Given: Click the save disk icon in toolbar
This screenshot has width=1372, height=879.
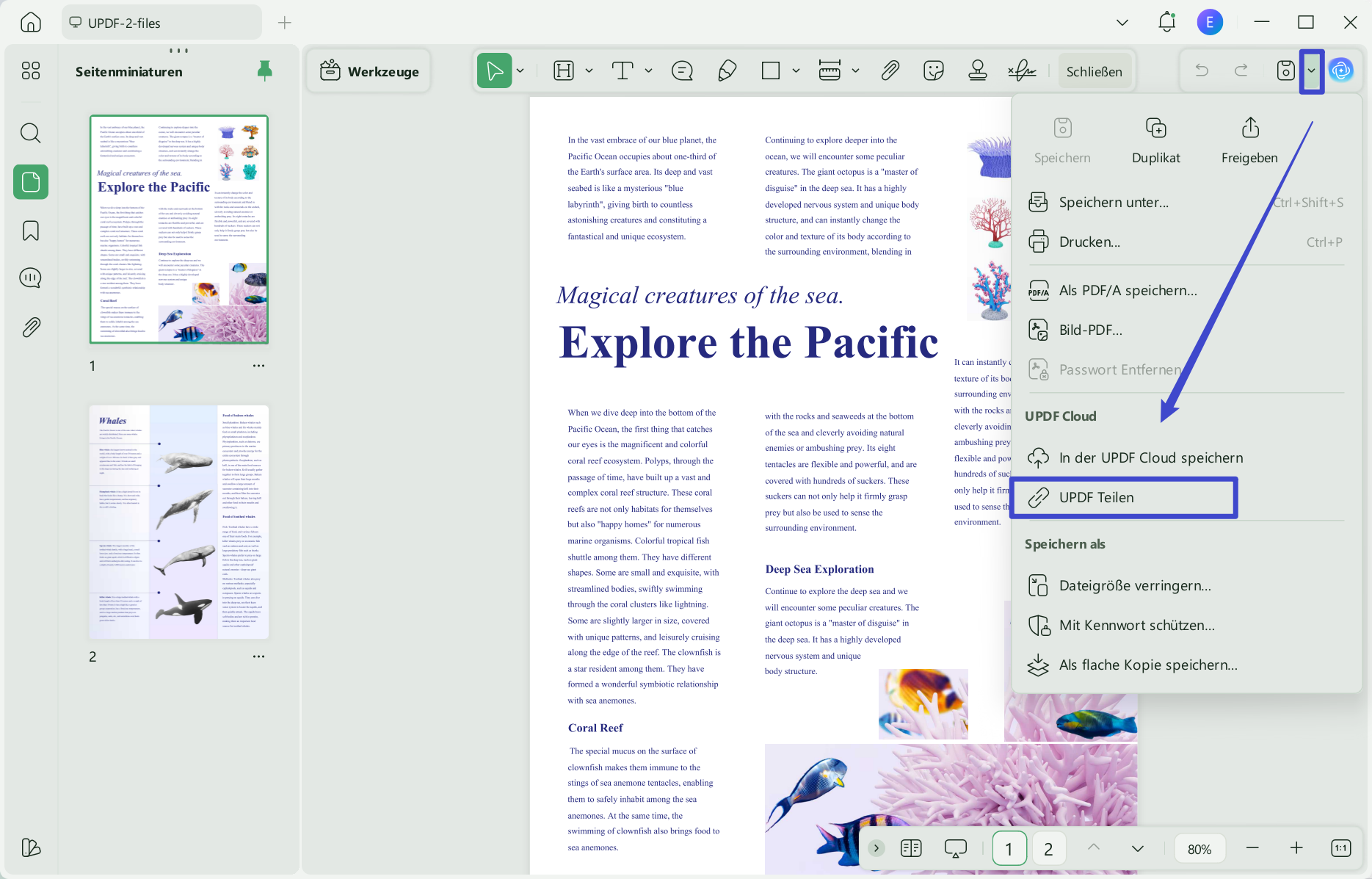Looking at the screenshot, I should [1285, 70].
